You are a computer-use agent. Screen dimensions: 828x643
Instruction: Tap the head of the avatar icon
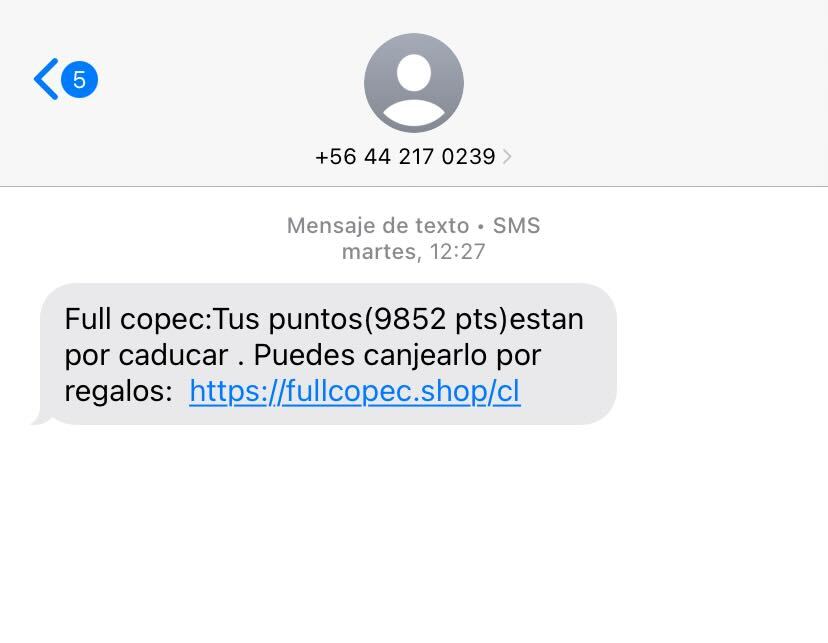tap(414, 72)
